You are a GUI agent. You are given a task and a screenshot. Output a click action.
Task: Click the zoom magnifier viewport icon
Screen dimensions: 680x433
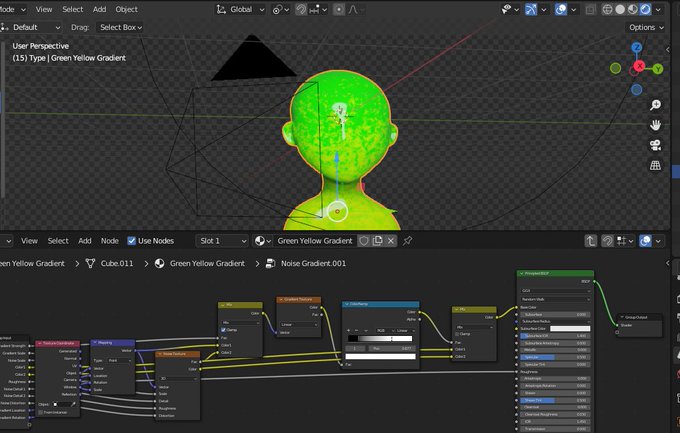pyautogui.click(x=655, y=105)
